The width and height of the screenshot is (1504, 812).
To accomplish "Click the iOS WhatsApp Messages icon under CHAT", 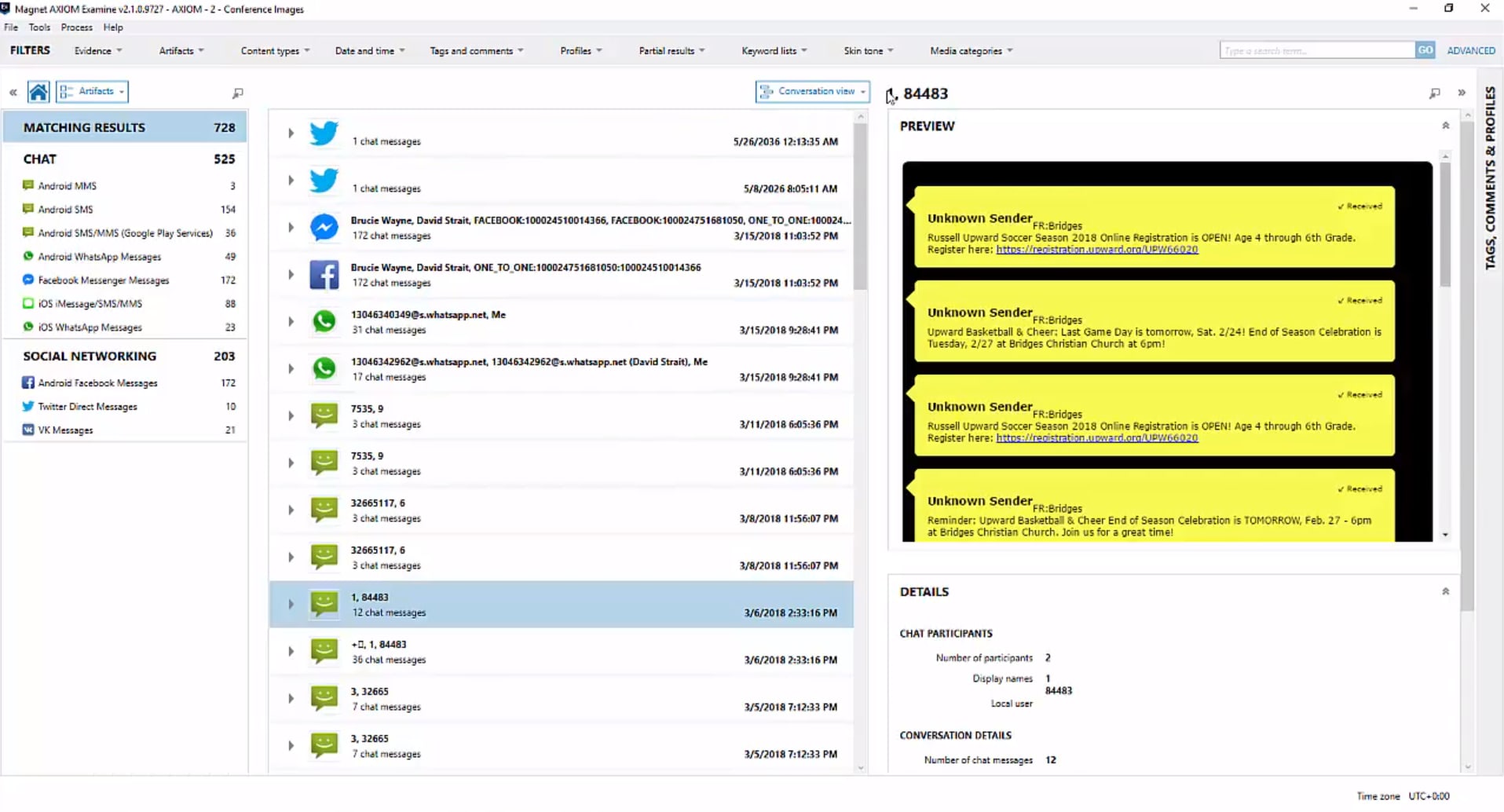I will coord(27,327).
